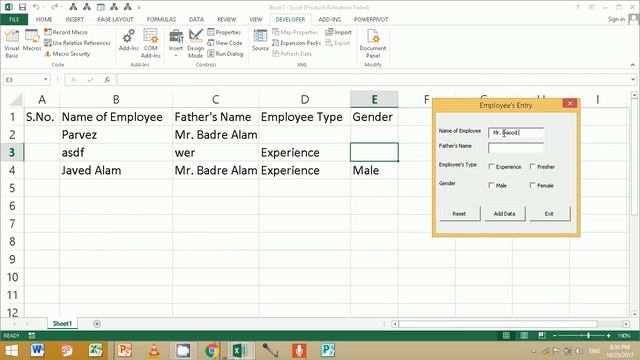640x360 pixels.
Task: Select row 5 header
Action: click(x=12, y=188)
